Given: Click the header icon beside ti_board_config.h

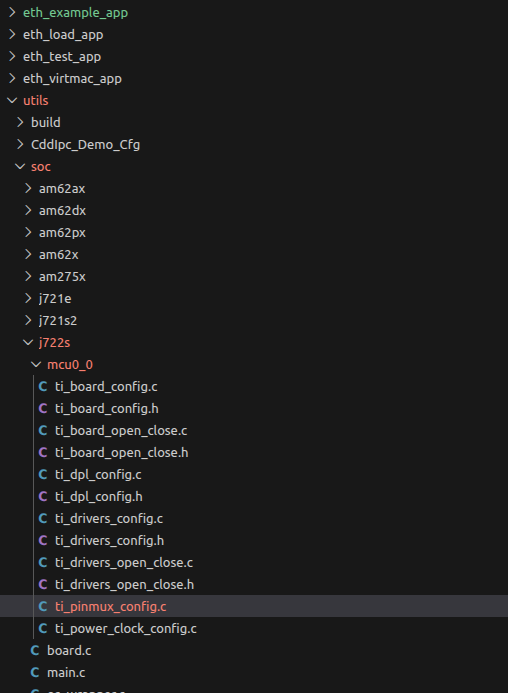Looking at the screenshot, I should [43, 409].
